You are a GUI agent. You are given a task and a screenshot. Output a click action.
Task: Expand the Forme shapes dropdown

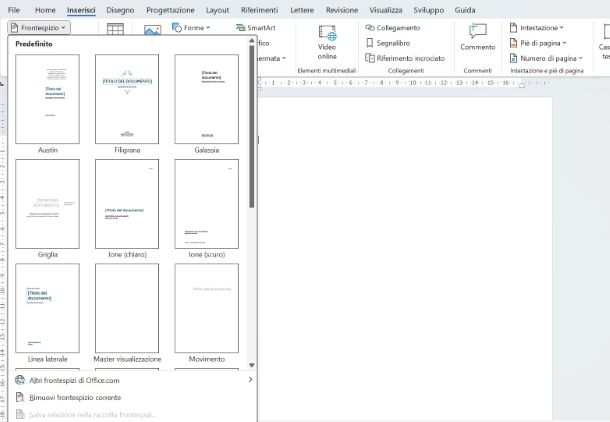pyautogui.click(x=189, y=28)
